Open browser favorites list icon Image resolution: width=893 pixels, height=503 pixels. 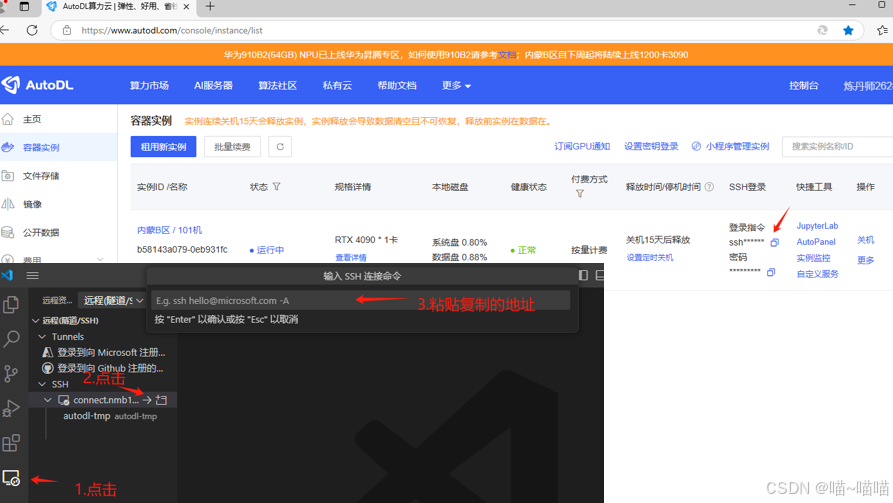click(883, 30)
